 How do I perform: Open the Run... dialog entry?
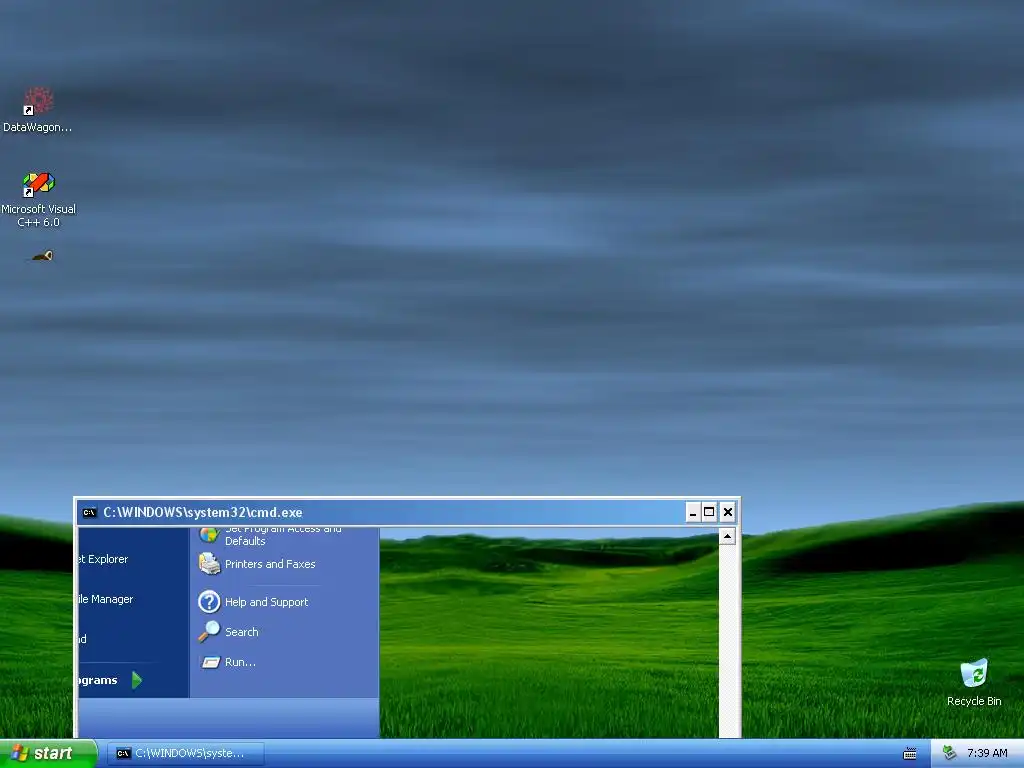[228, 662]
